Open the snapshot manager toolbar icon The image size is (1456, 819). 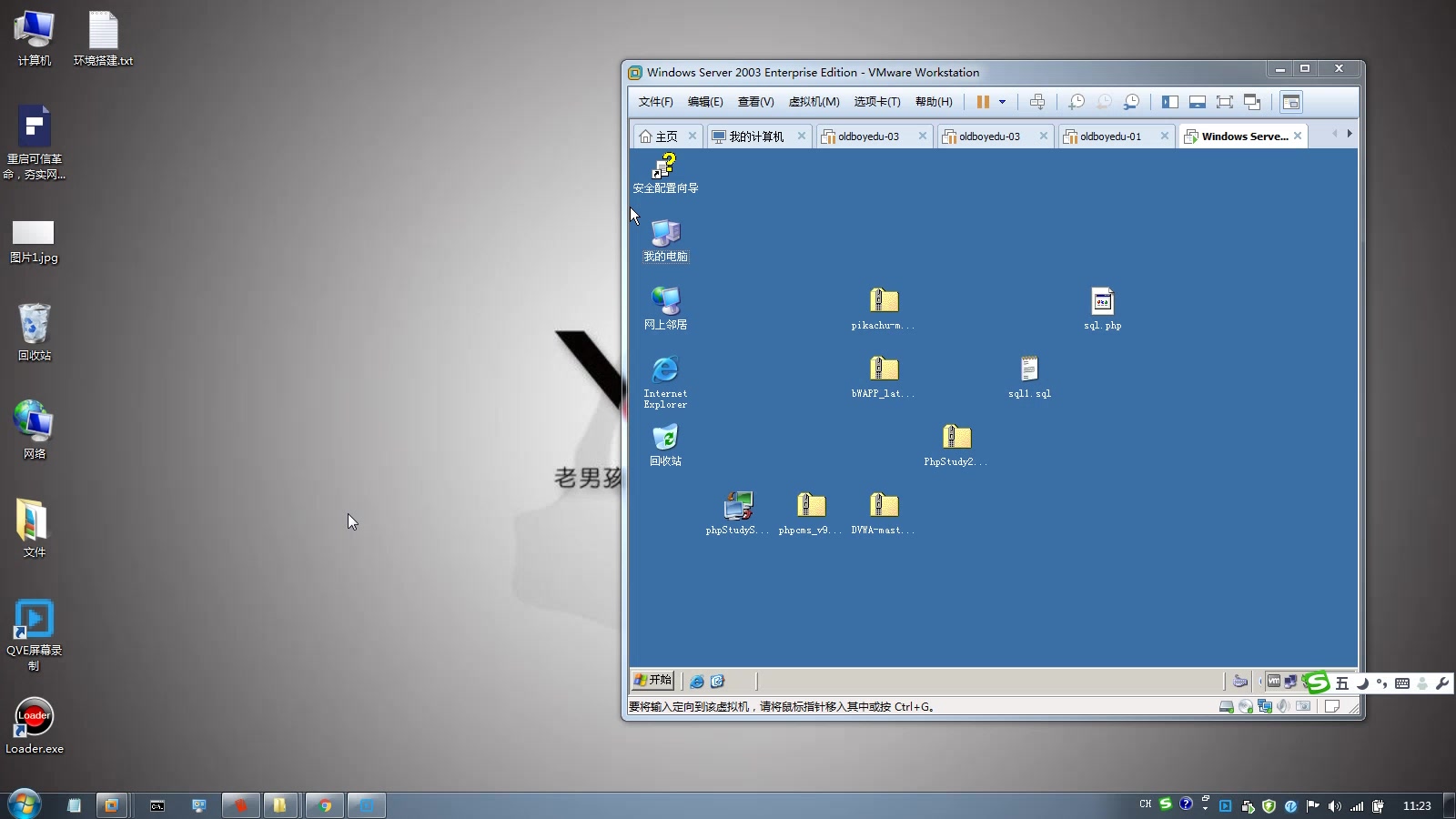(x=1131, y=102)
